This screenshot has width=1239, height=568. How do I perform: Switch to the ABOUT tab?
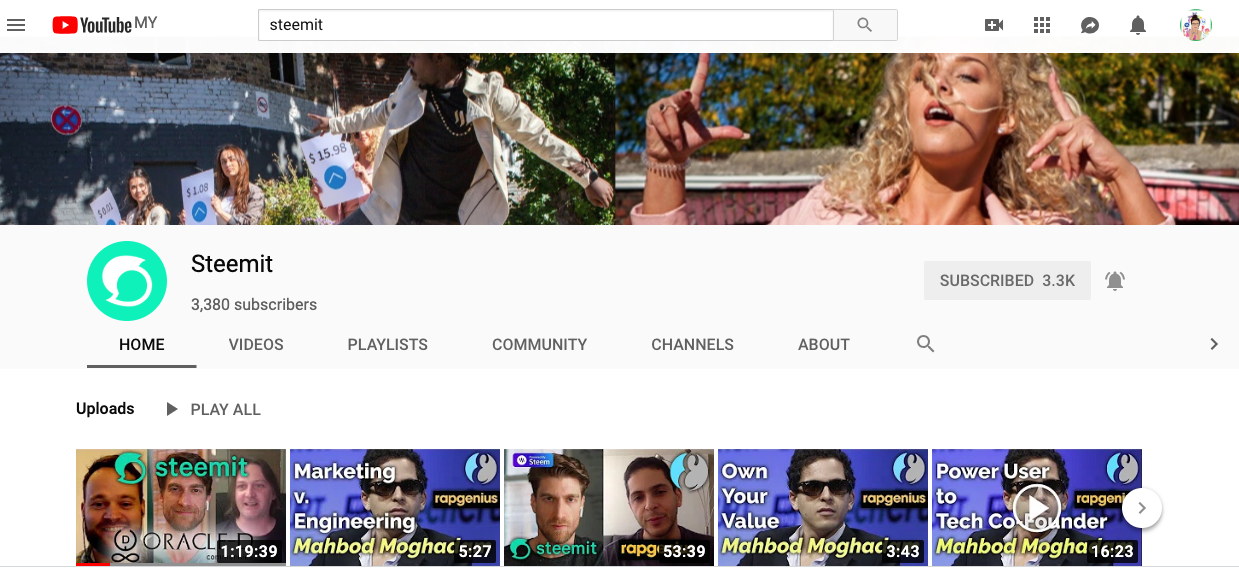coord(824,344)
